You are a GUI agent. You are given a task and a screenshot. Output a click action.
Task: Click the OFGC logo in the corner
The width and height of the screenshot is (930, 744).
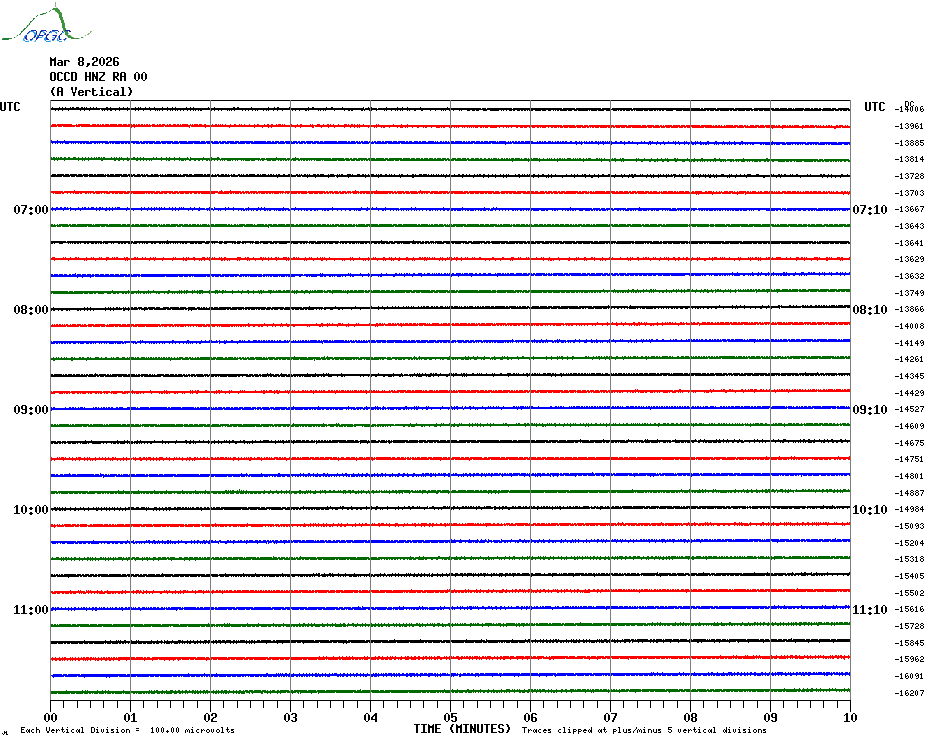(x=36, y=26)
